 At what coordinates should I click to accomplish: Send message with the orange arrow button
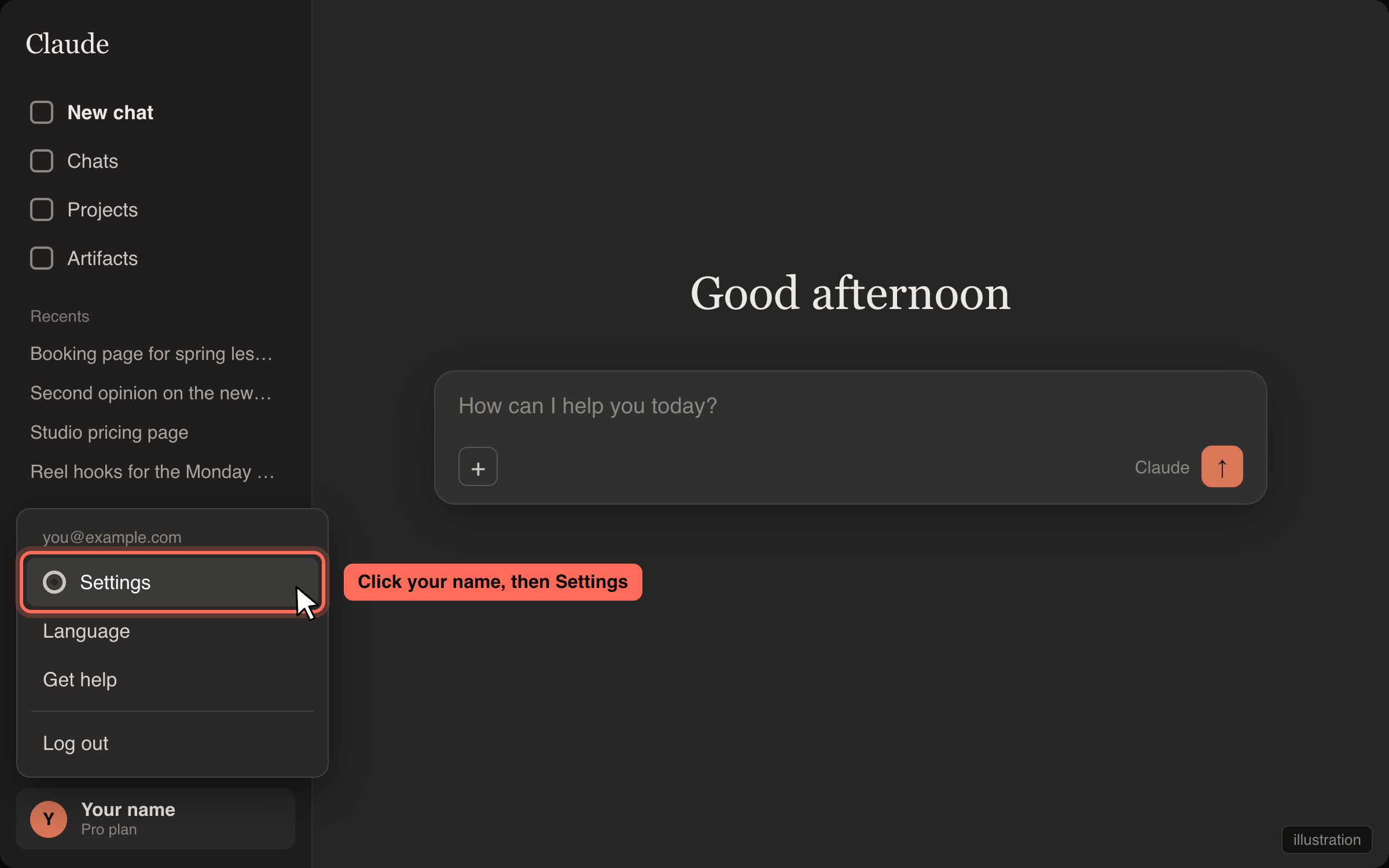[x=1222, y=466]
